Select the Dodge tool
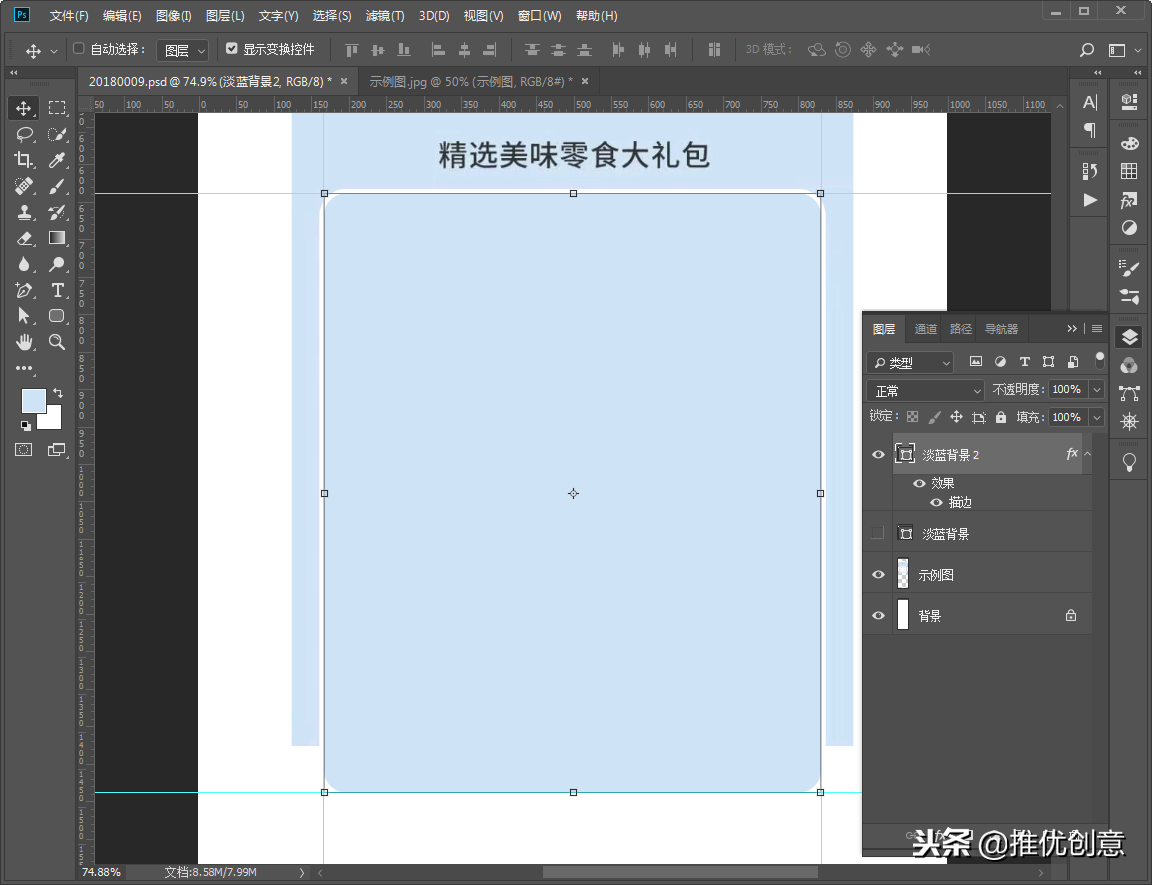 [57, 264]
